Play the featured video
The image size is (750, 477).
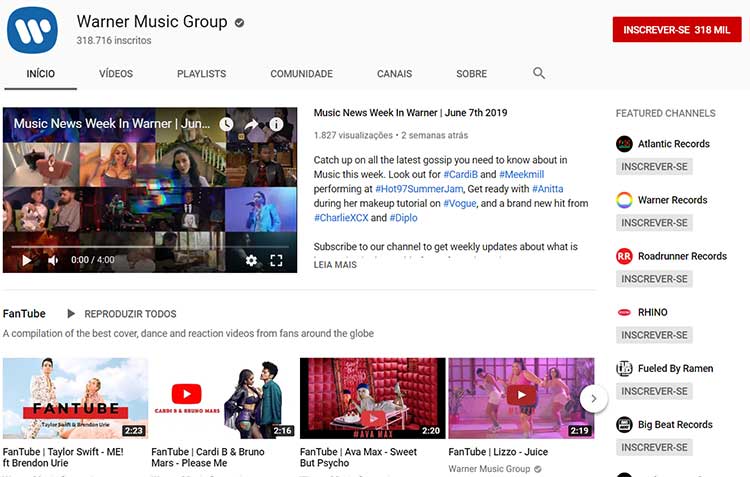coord(27,260)
